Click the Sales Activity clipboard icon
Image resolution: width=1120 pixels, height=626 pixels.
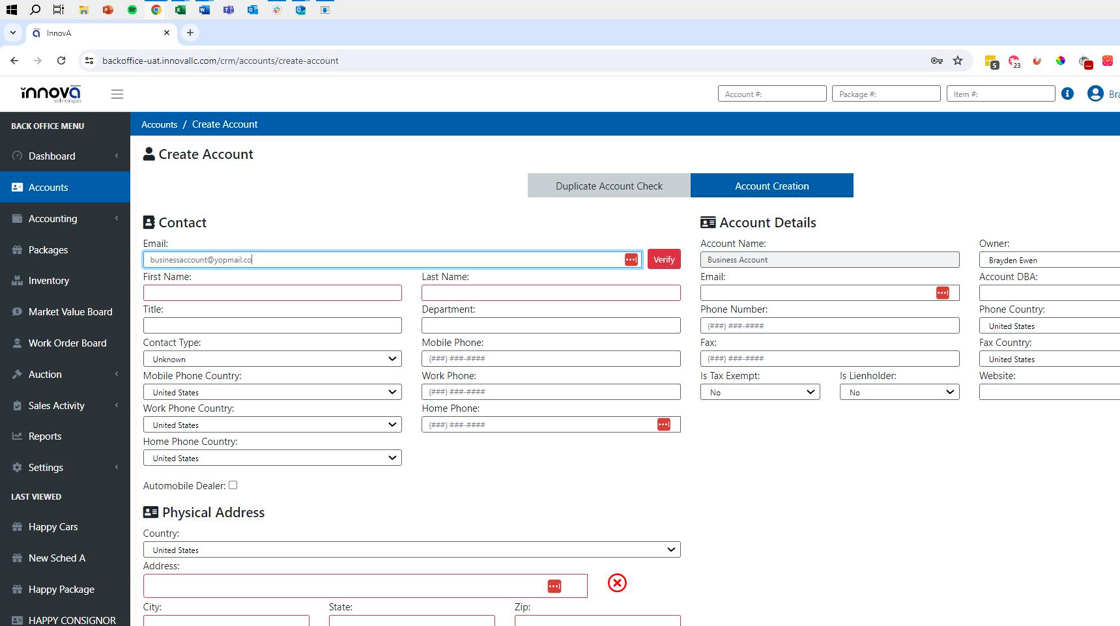click(x=17, y=405)
